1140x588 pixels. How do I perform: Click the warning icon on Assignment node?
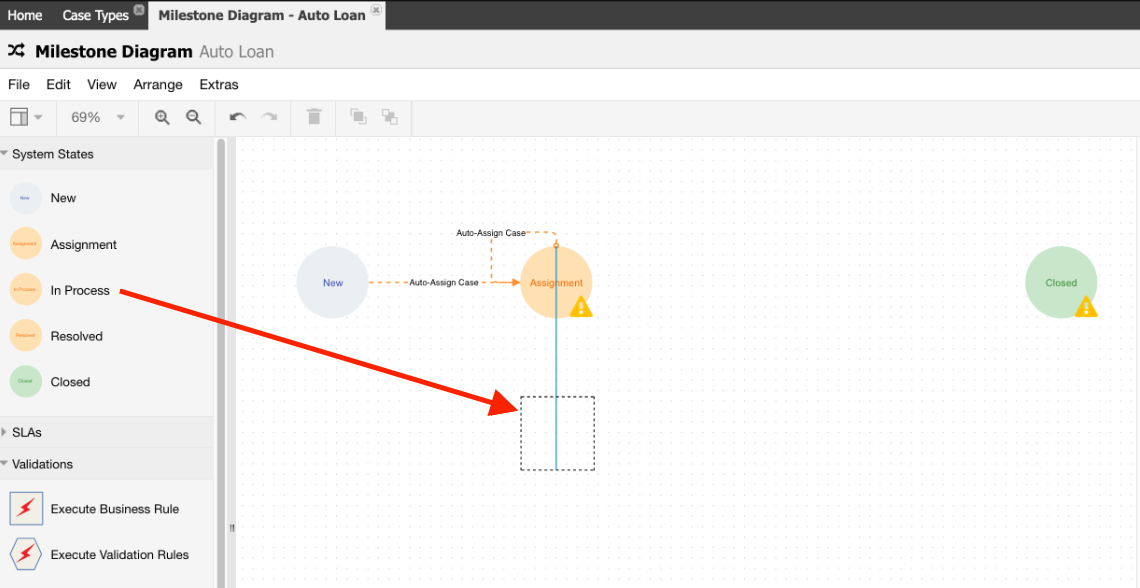click(581, 307)
